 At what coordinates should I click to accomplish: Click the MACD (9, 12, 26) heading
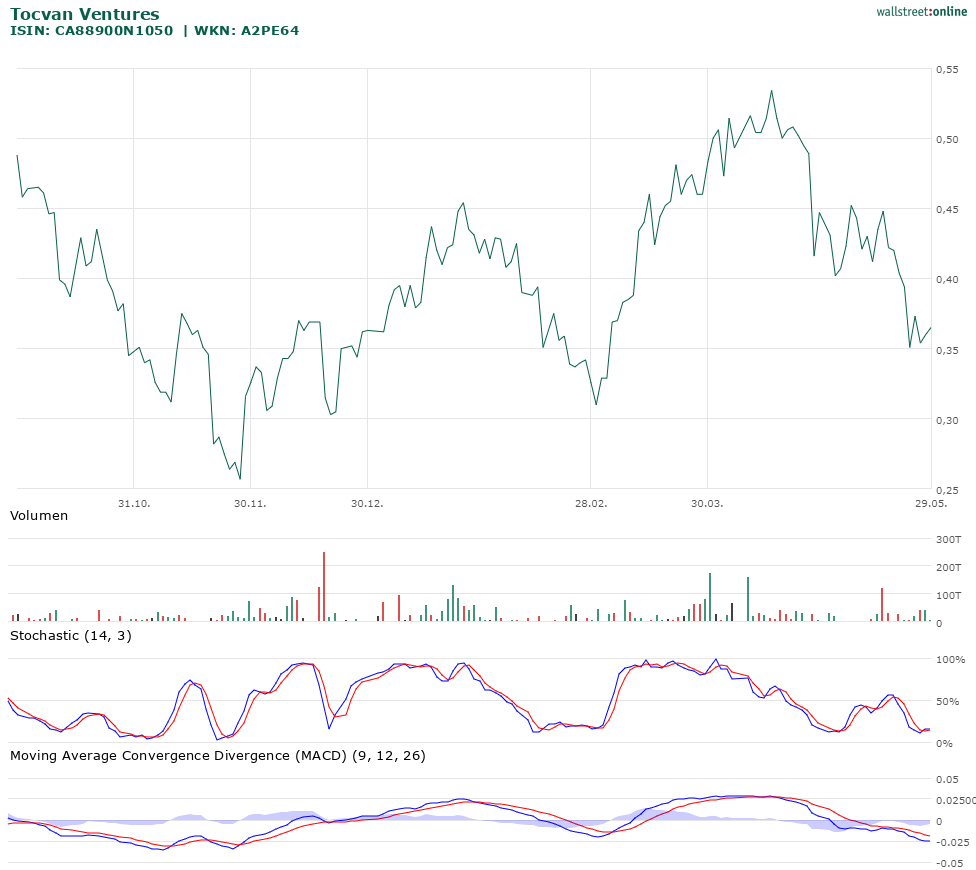tap(218, 756)
